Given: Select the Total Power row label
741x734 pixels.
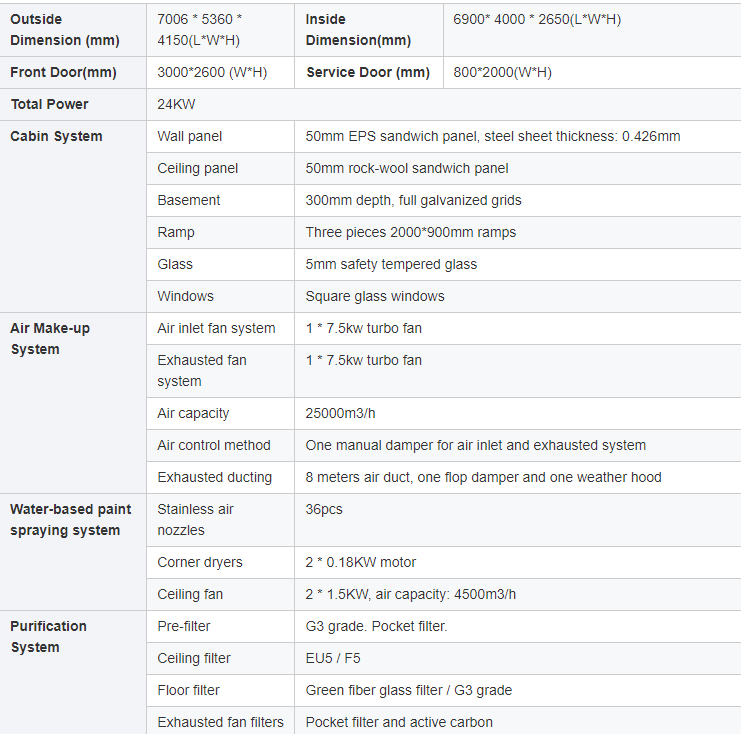Looking at the screenshot, I should tap(50, 104).
